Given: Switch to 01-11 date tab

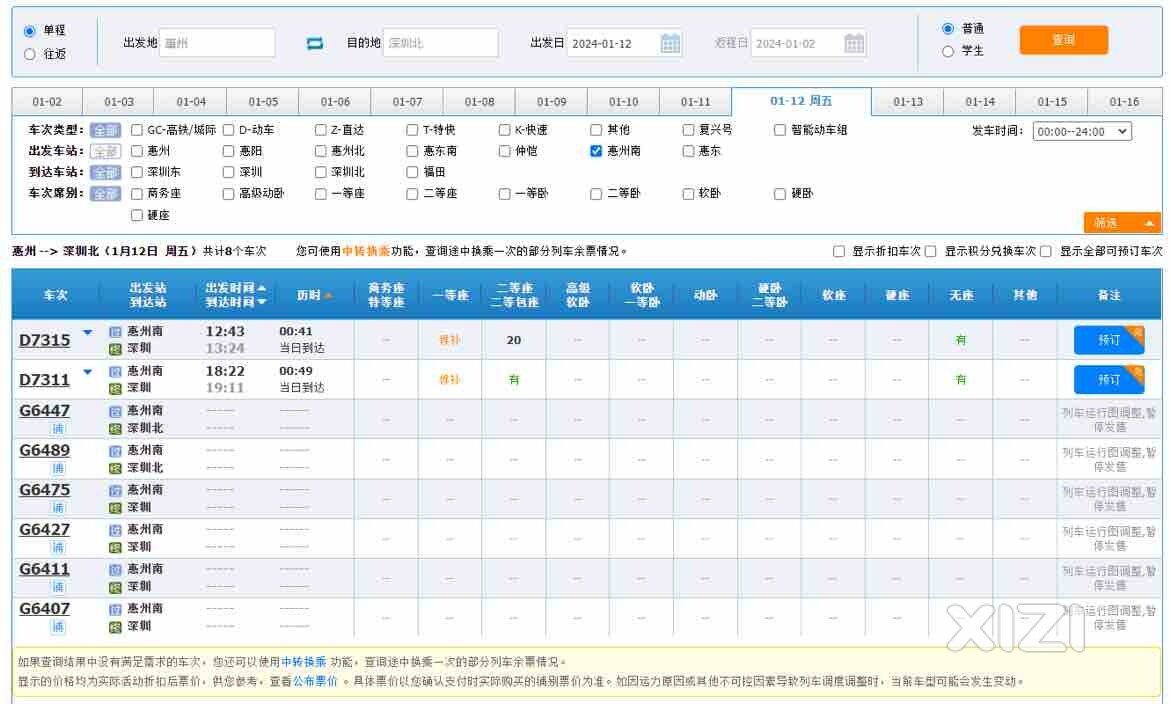Looking at the screenshot, I should [695, 102].
